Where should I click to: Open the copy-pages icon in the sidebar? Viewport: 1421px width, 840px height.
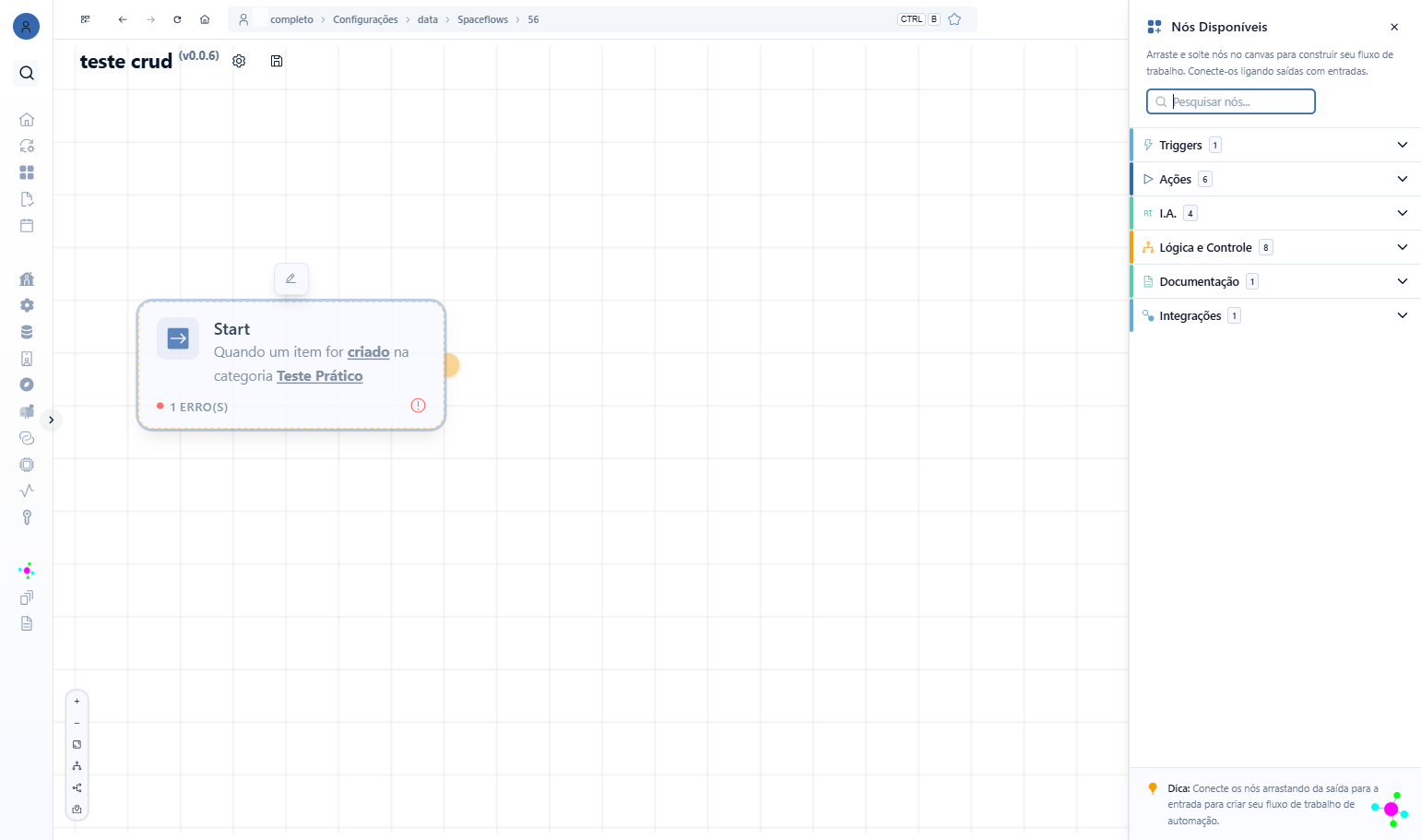[x=27, y=597]
